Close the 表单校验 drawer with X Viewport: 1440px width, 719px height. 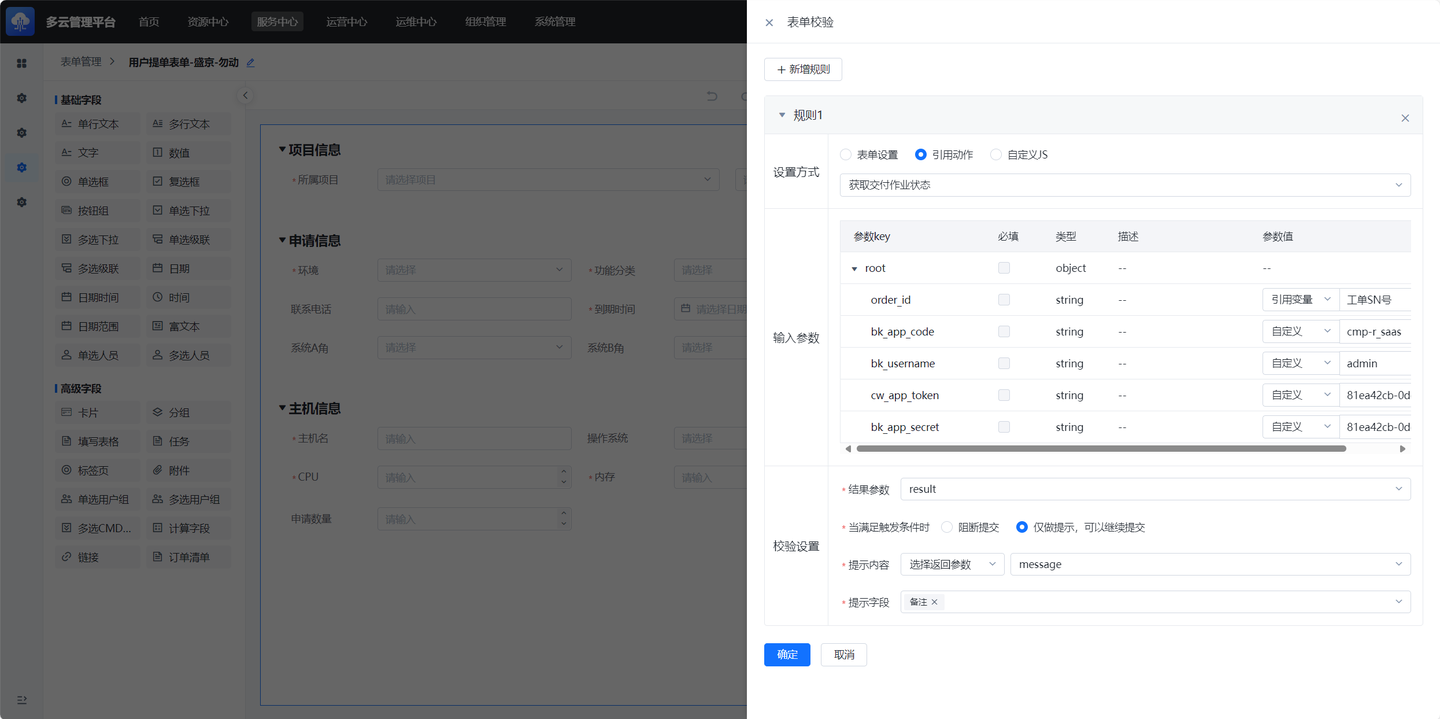click(x=769, y=22)
